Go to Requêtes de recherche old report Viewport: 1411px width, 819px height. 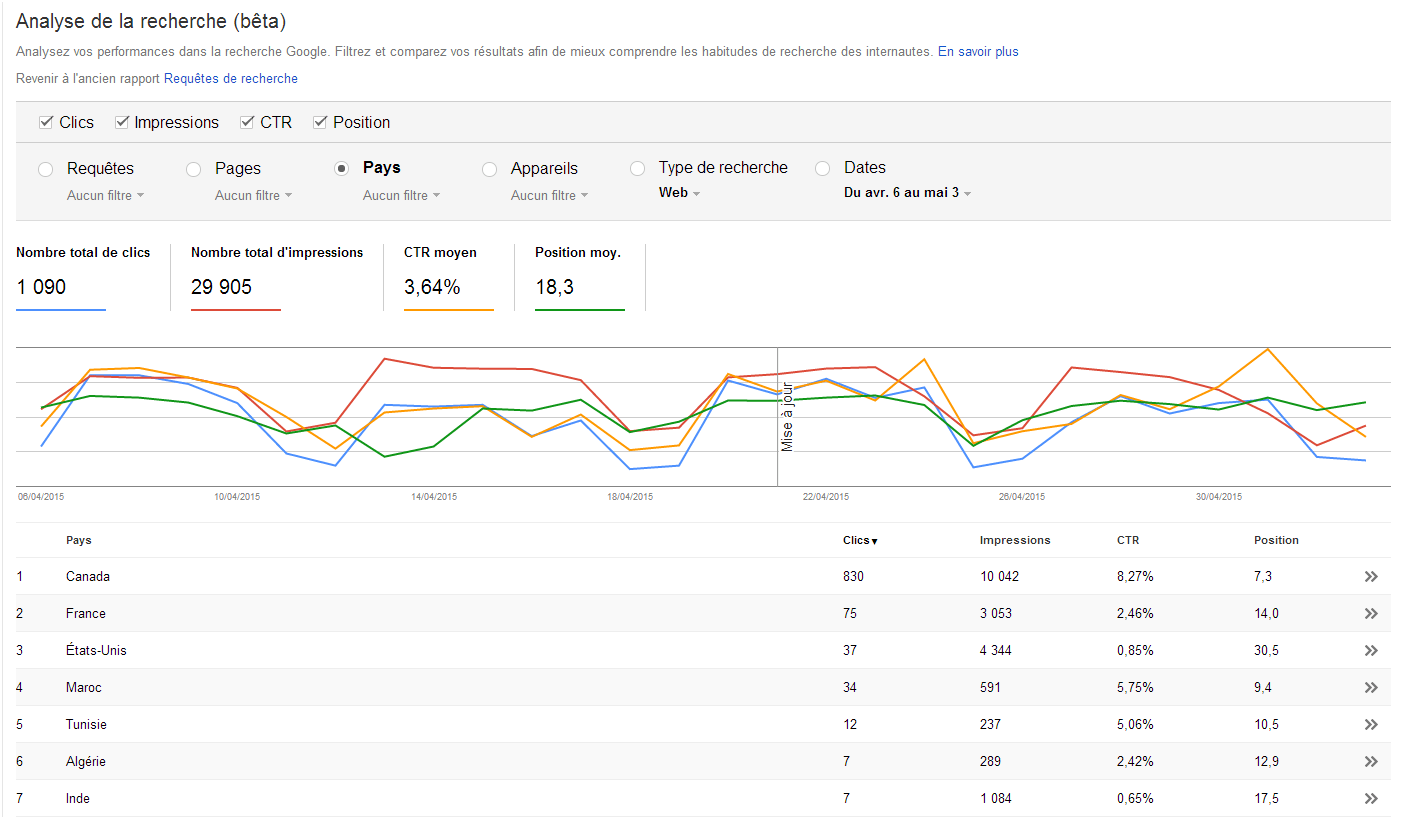point(230,78)
